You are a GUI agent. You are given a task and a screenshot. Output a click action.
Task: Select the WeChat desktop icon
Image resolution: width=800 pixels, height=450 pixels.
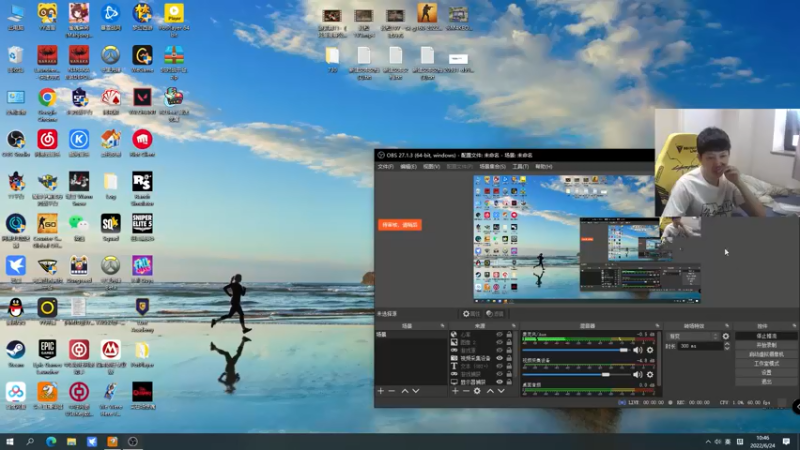79,227
